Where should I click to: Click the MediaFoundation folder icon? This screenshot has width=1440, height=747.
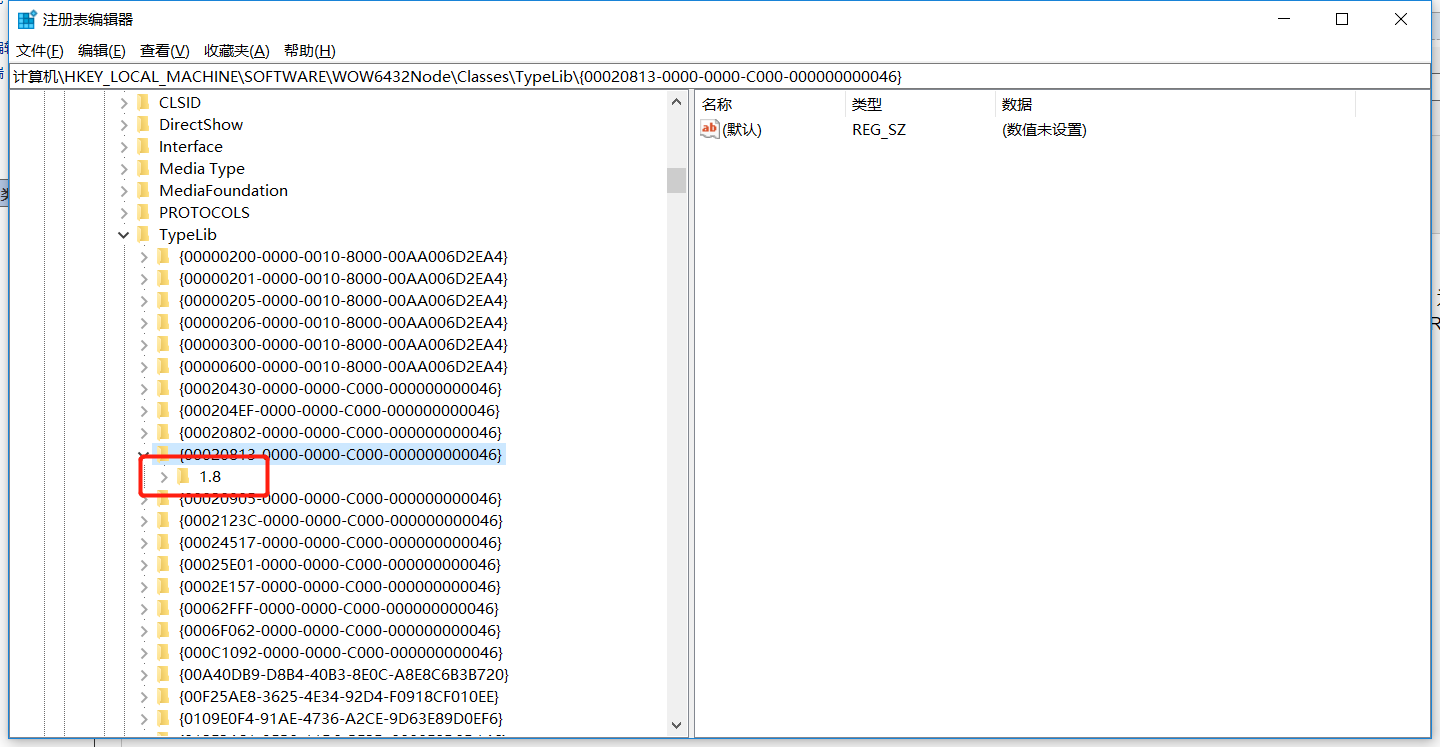tap(143, 190)
